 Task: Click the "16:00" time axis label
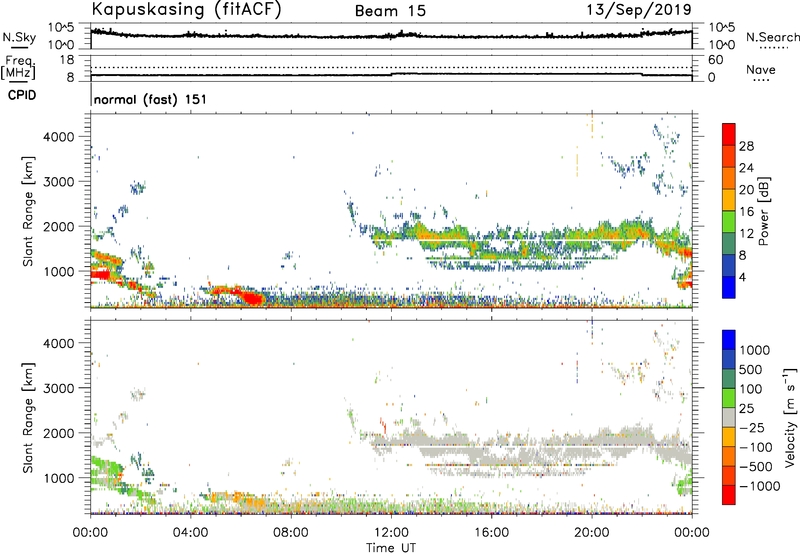491,533
